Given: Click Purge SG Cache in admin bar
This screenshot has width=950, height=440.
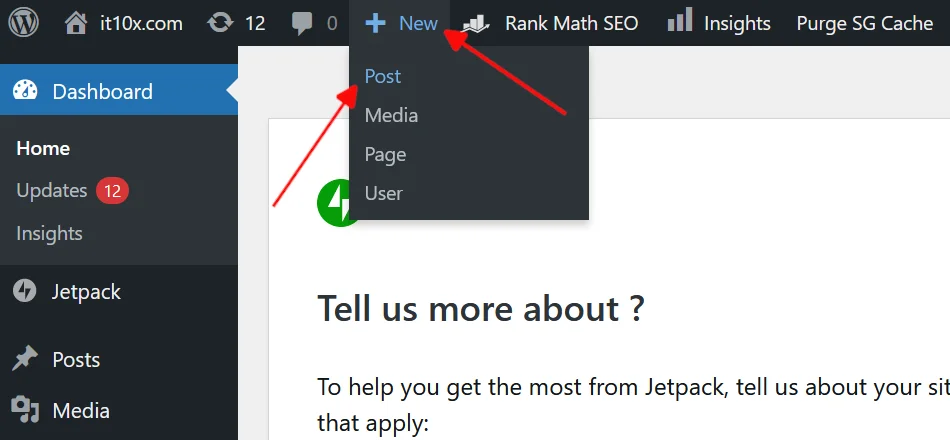Looking at the screenshot, I should (x=864, y=23).
